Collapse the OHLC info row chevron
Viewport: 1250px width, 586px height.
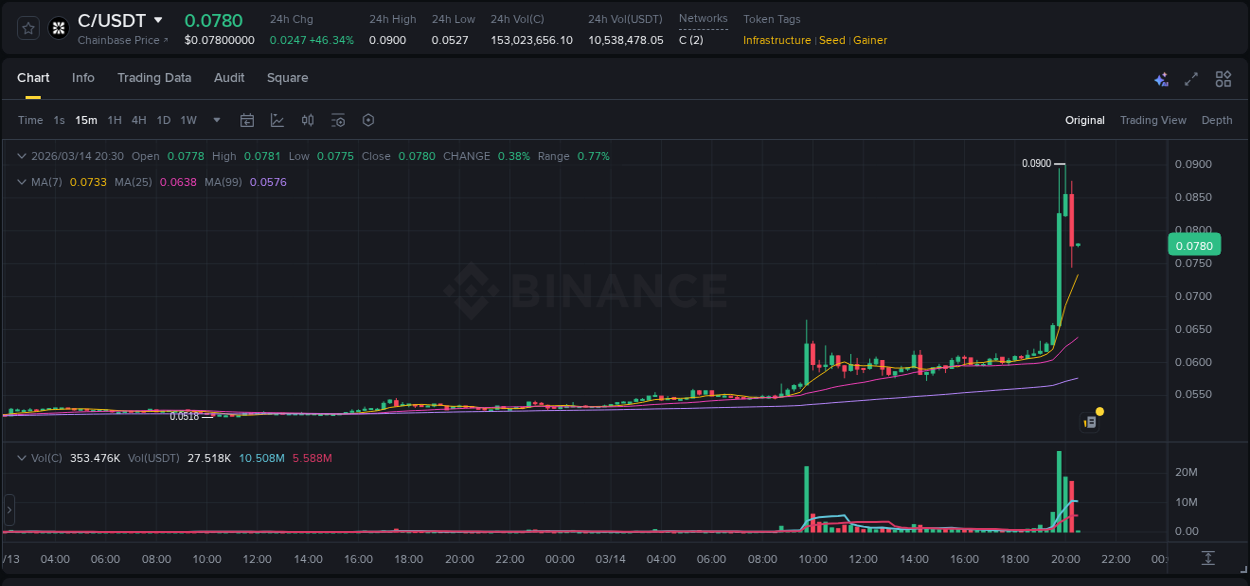click(x=21, y=156)
